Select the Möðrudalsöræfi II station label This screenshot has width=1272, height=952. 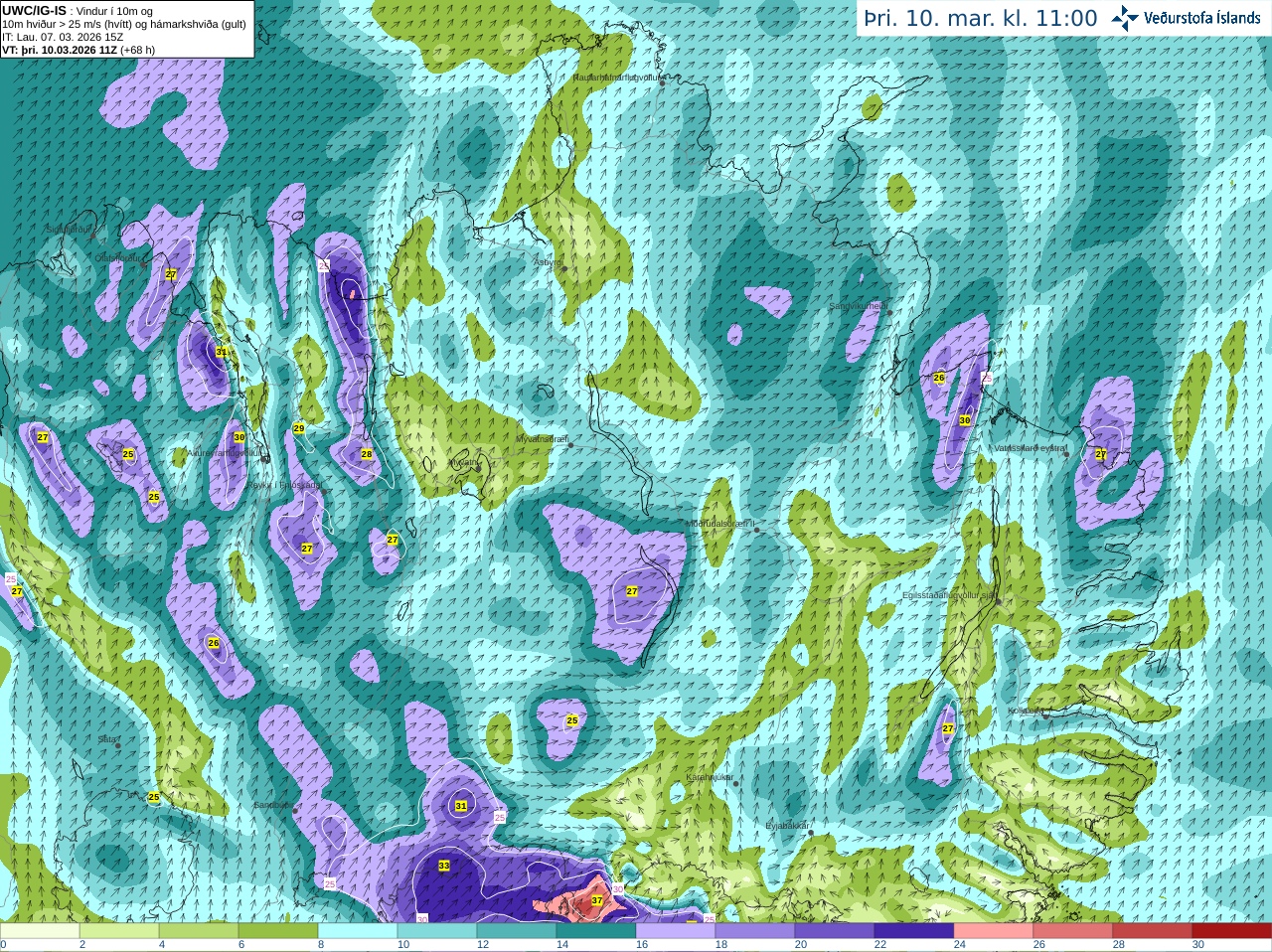pyautogui.click(x=721, y=523)
